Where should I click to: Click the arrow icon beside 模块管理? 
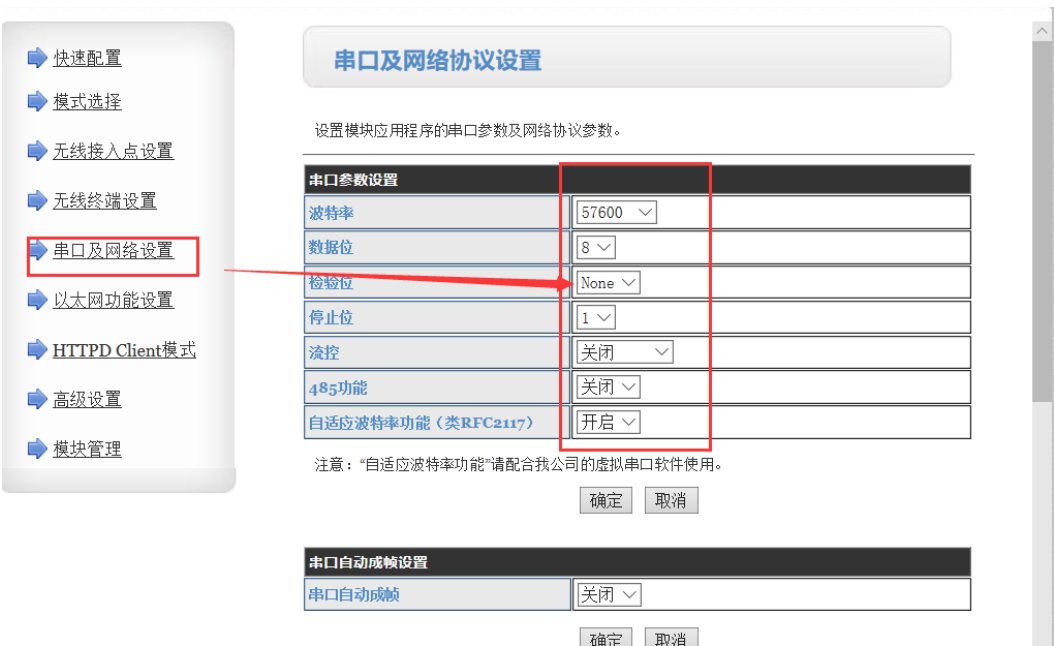(x=37, y=448)
